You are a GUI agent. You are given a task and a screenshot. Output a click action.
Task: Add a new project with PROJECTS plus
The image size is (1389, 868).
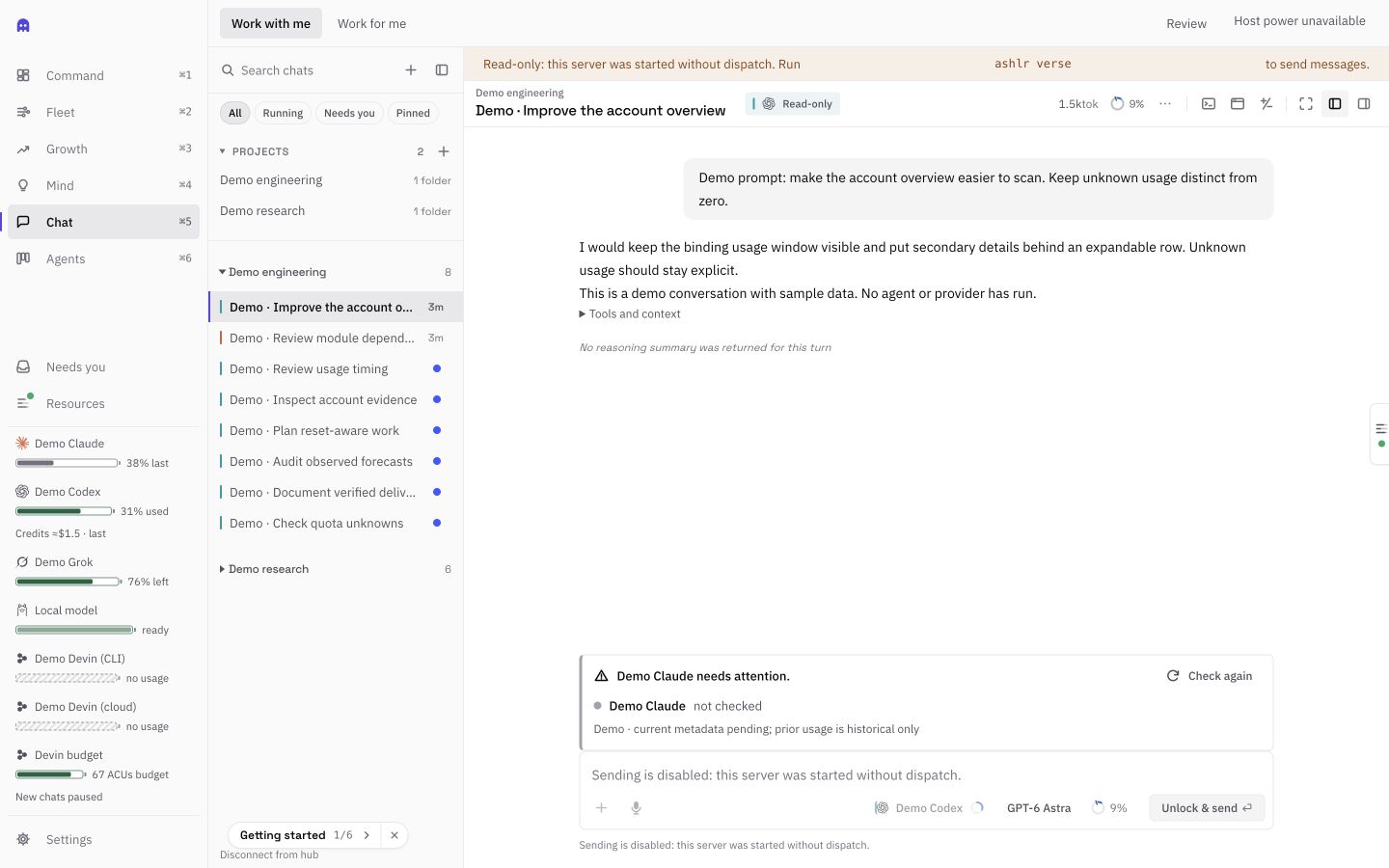[x=444, y=151]
